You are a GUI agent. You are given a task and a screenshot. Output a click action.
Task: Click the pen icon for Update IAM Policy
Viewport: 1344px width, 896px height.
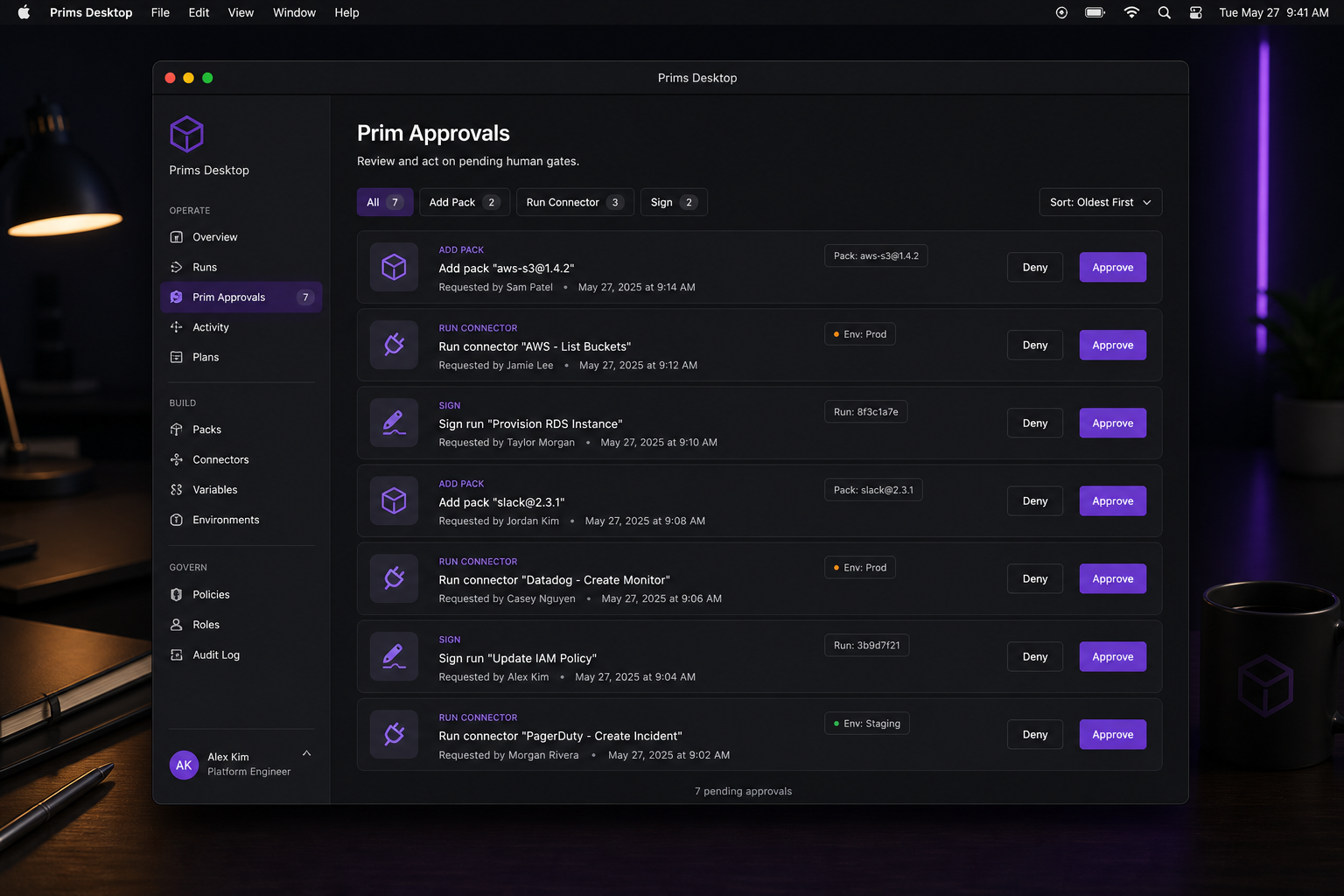pos(394,656)
